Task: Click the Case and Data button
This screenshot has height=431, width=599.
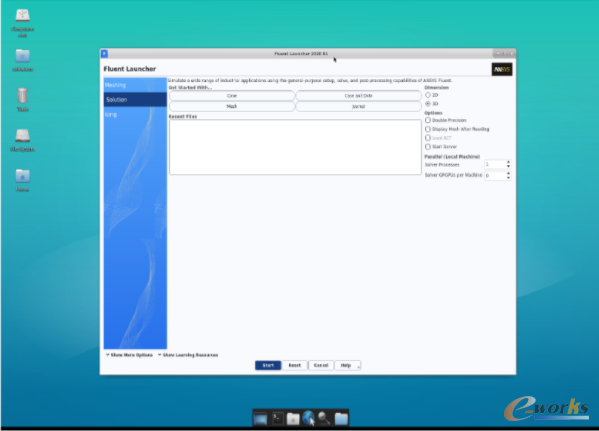Action: (x=358, y=96)
